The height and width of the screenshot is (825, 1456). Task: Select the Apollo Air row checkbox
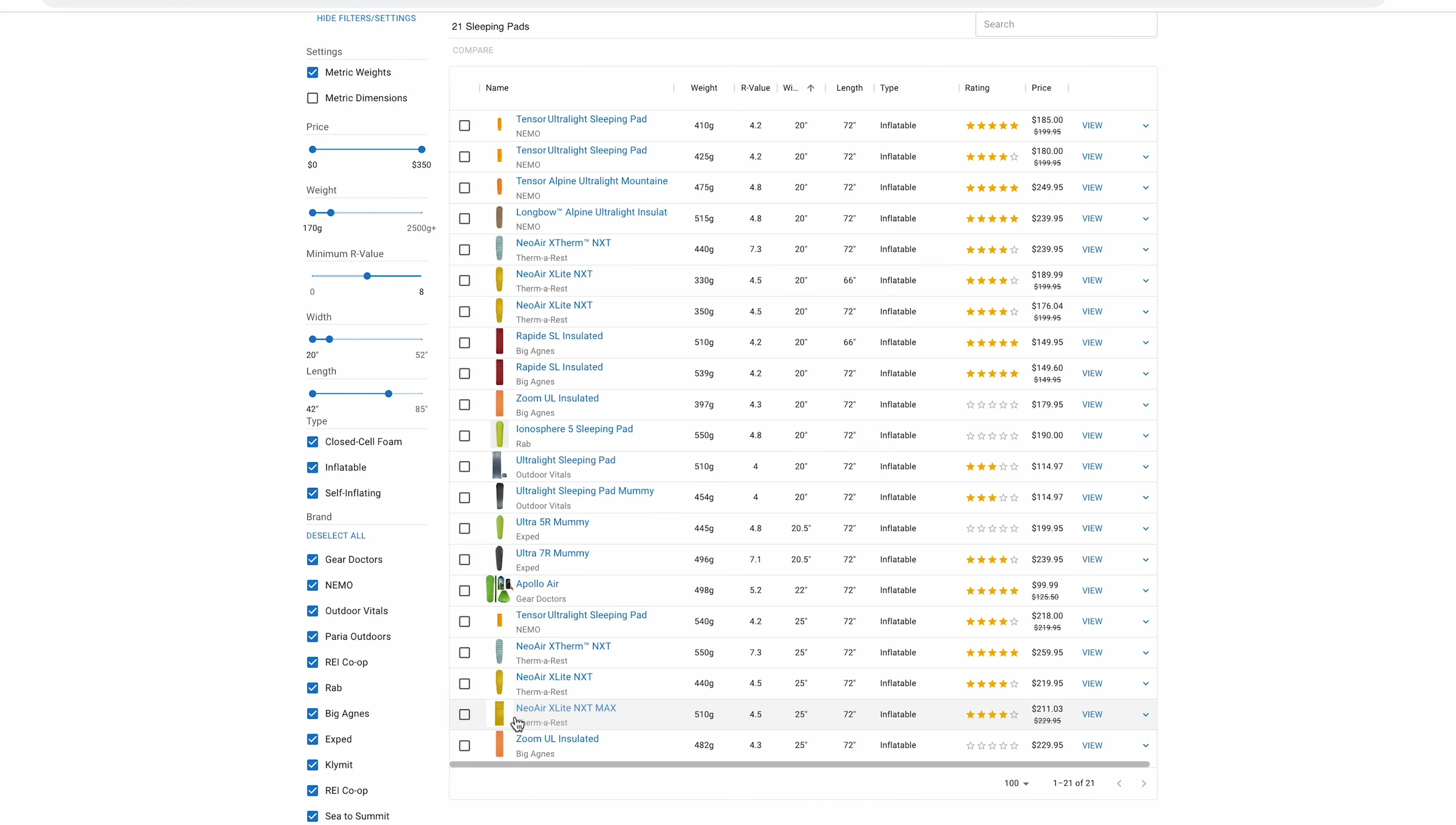pos(464,590)
